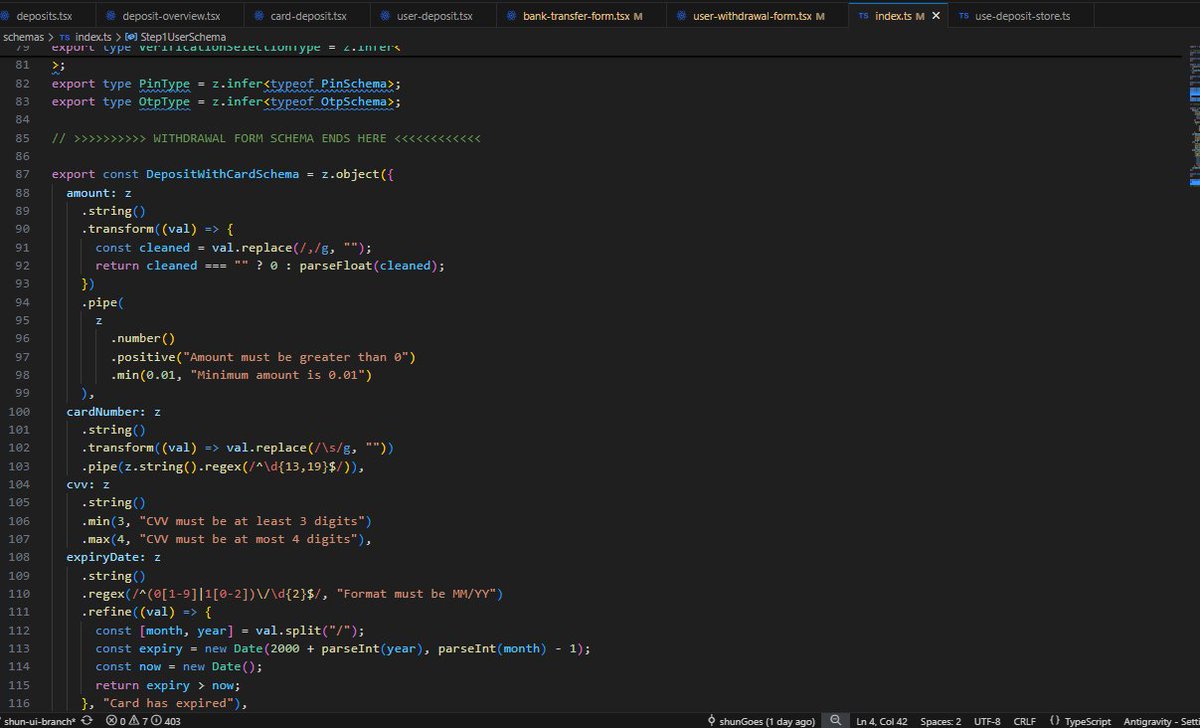The width and height of the screenshot is (1200, 728).
Task: Click the React icon on card-deposit.tsx tab
Action: [x=259, y=16]
